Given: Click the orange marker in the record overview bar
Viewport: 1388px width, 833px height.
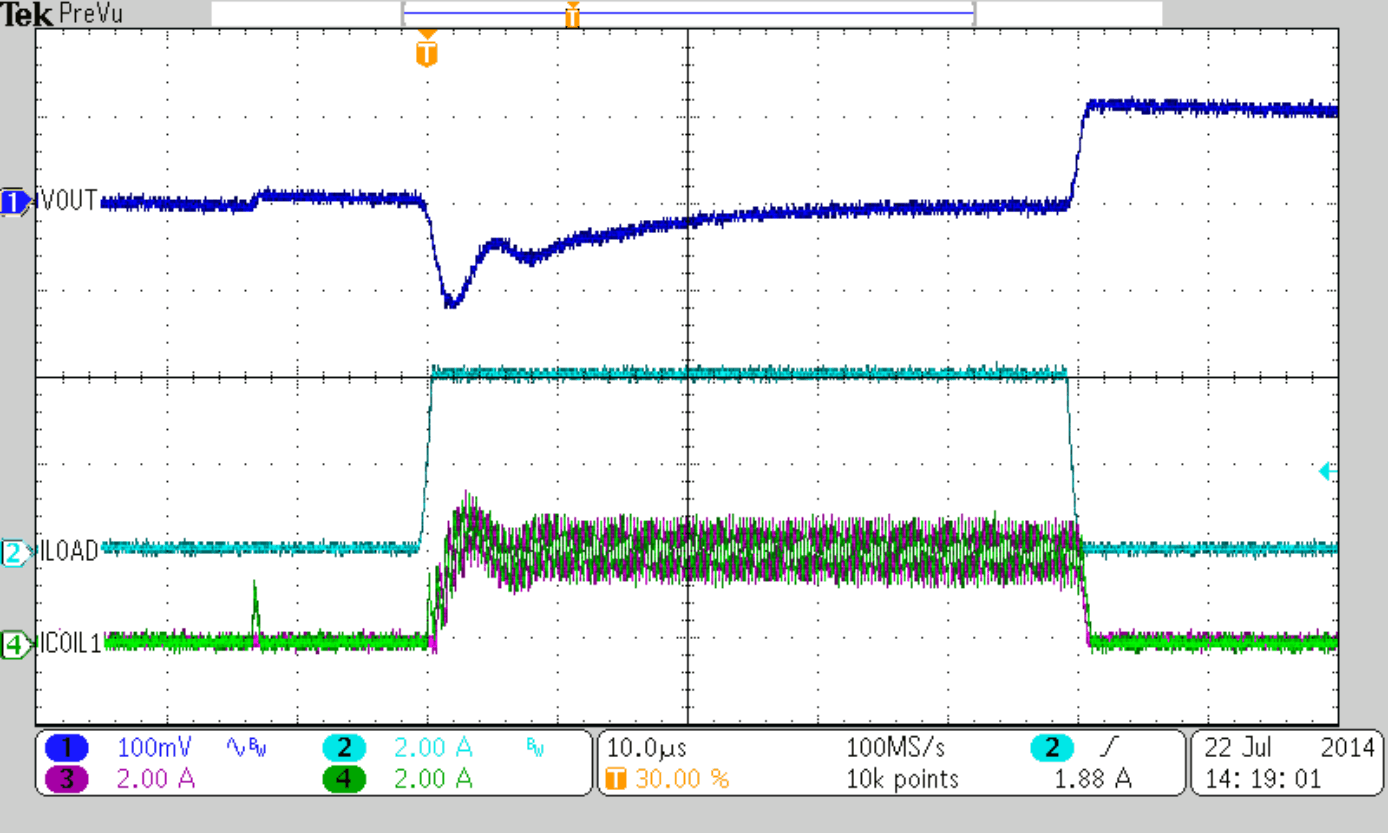Looking at the screenshot, I should [x=572, y=15].
